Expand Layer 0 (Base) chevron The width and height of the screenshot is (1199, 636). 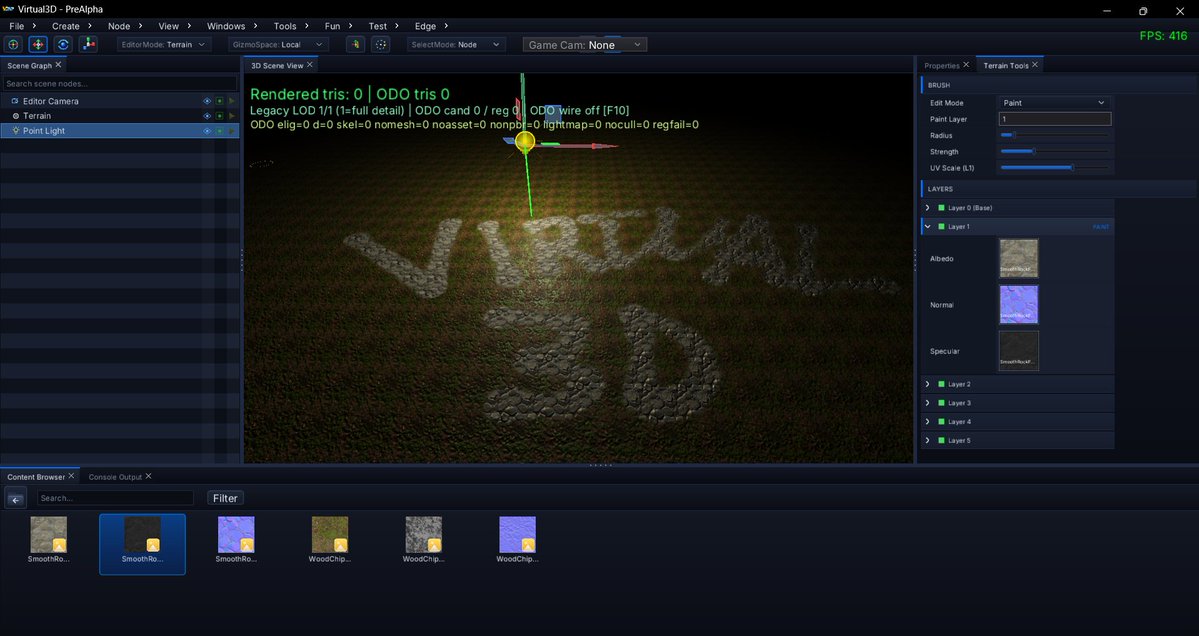(x=928, y=208)
